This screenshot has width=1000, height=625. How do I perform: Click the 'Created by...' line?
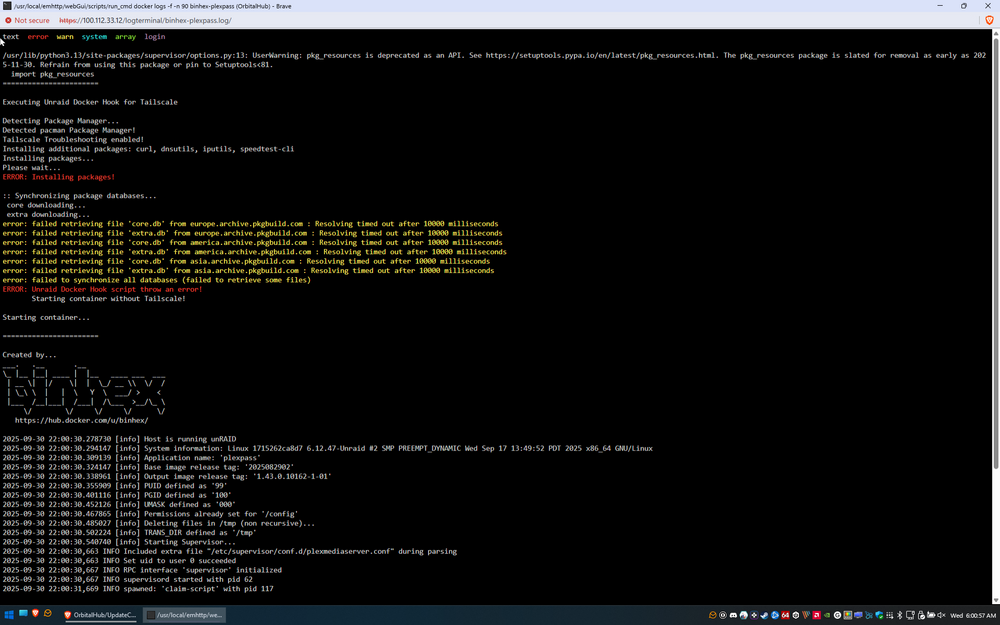[29, 355]
